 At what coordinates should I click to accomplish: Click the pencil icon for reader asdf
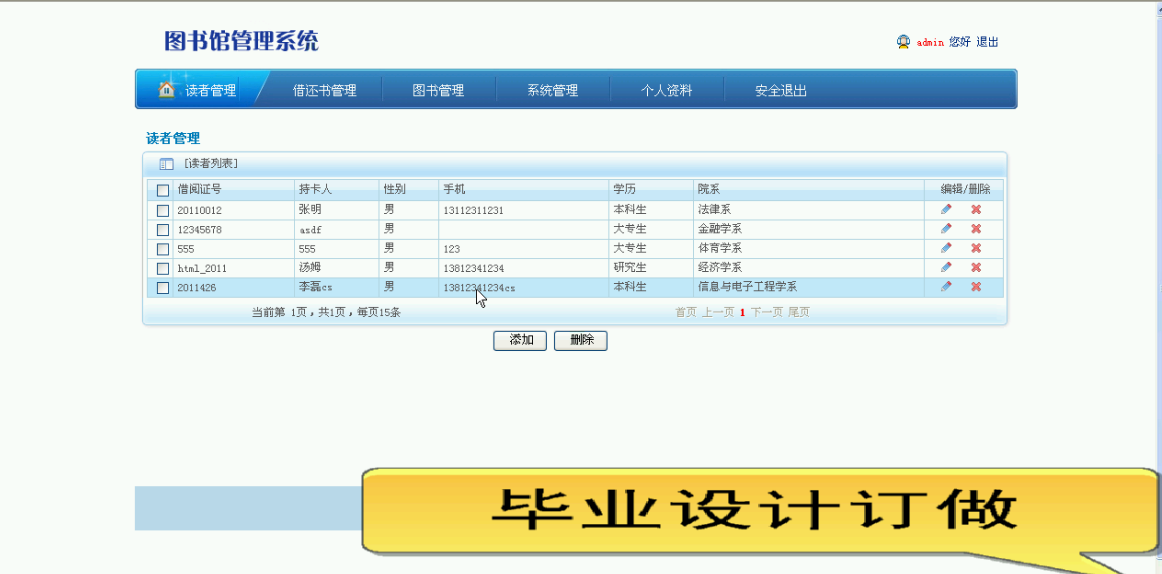(x=946, y=229)
